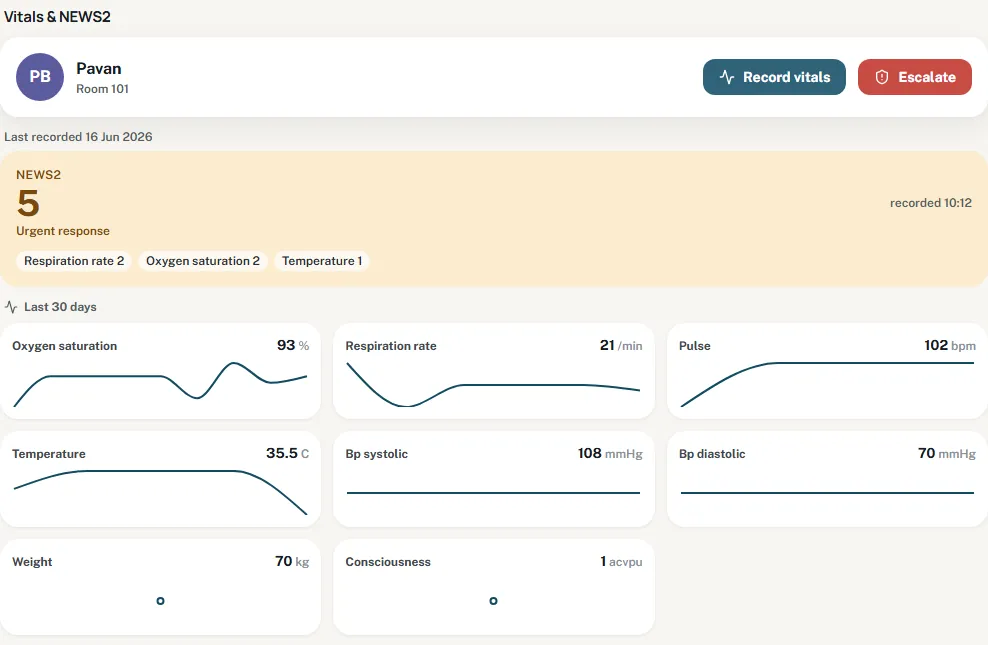Click the Consciousness data point marker
This screenshot has height=645, width=988.
(x=493, y=601)
